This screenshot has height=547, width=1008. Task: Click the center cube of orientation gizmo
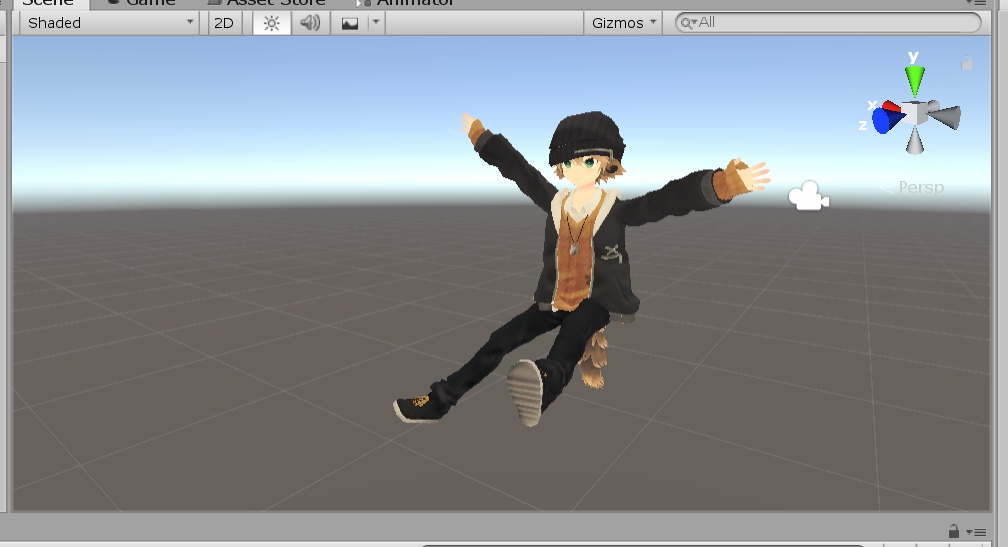coord(915,112)
